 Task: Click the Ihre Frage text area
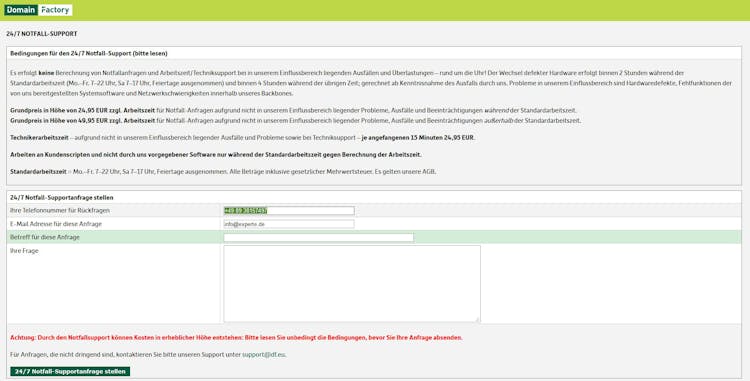352,284
